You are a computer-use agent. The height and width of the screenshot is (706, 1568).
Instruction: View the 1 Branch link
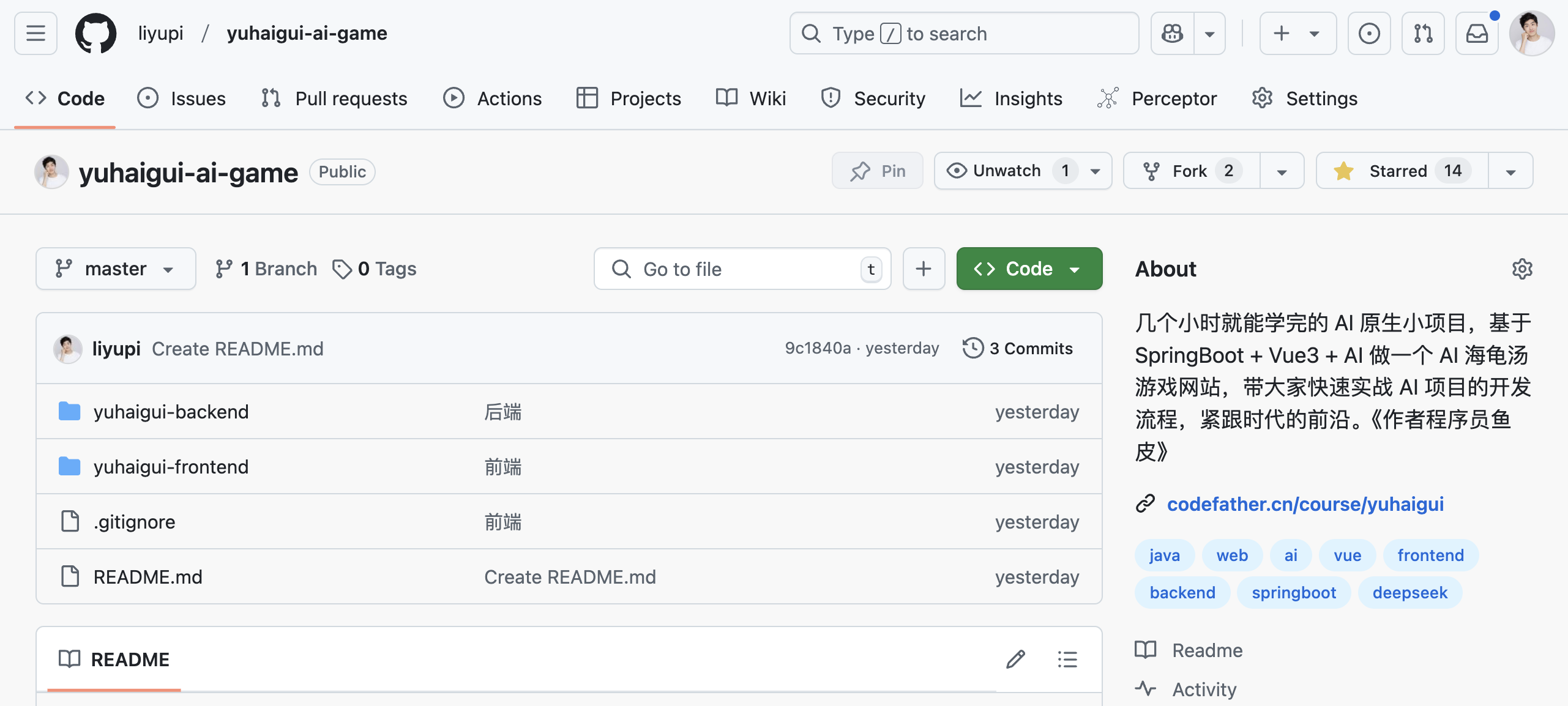click(266, 269)
